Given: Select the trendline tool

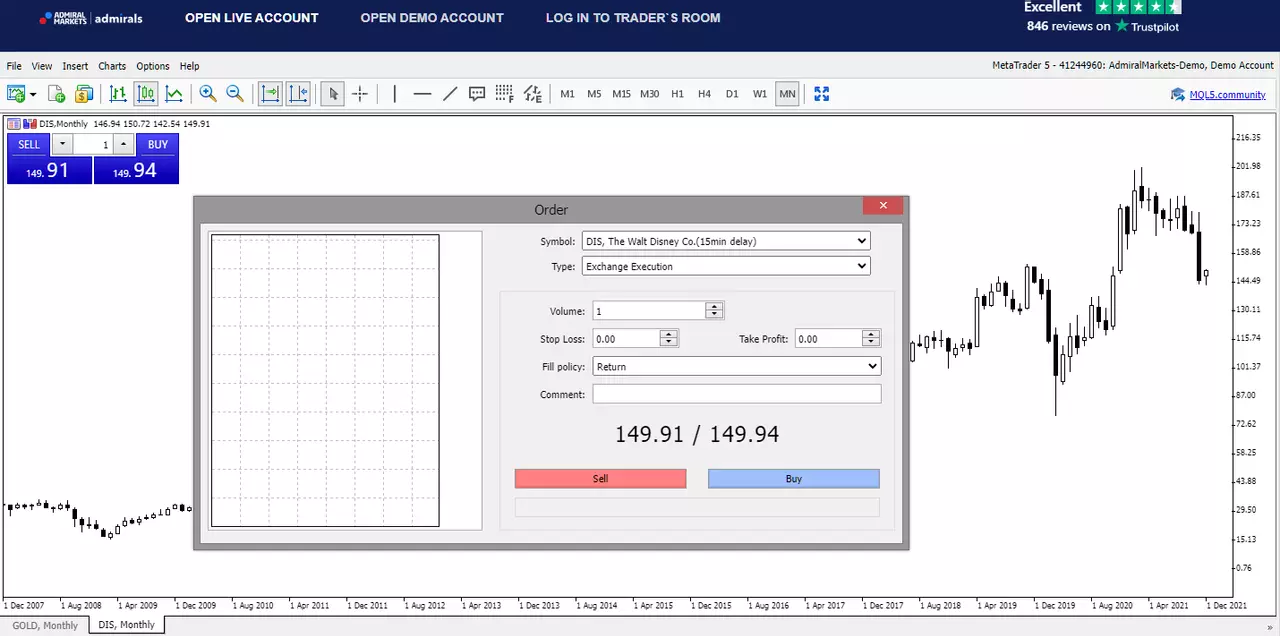Looking at the screenshot, I should coord(450,94).
